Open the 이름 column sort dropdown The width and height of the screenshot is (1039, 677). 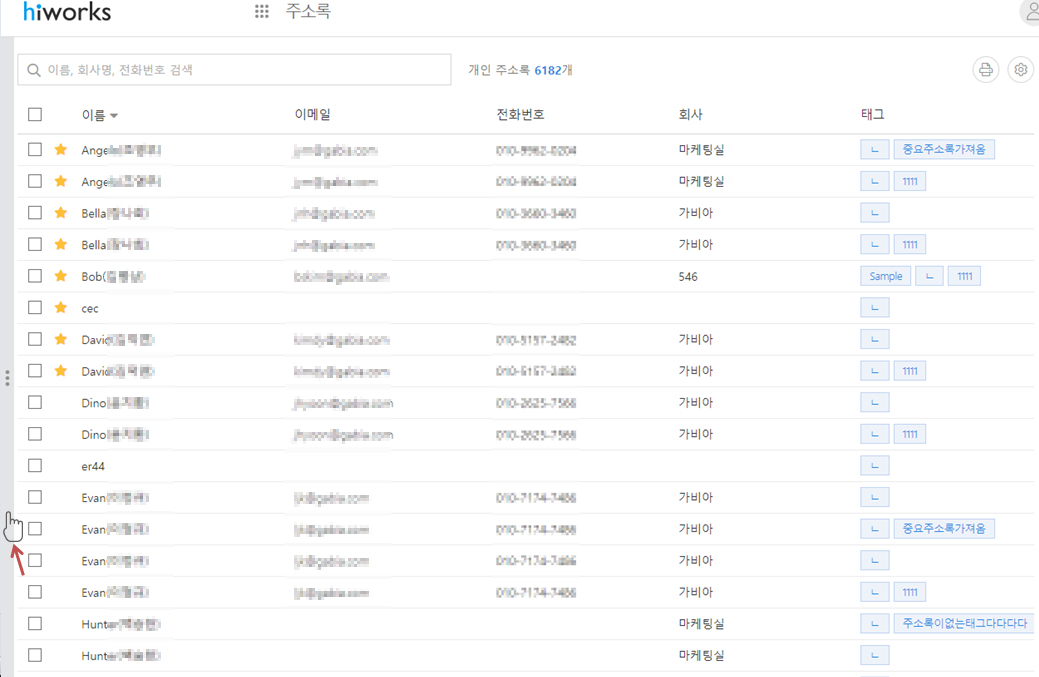tap(114, 116)
